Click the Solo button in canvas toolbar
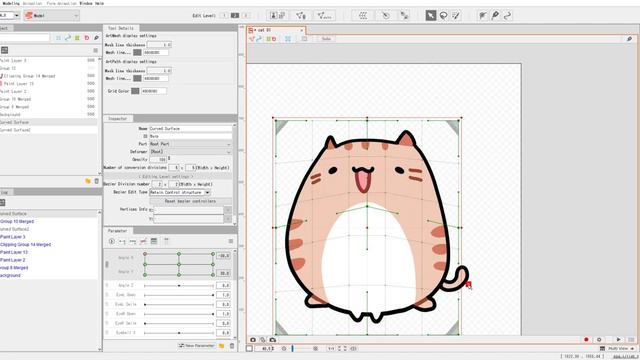The height and width of the screenshot is (360, 640). [x=327, y=39]
